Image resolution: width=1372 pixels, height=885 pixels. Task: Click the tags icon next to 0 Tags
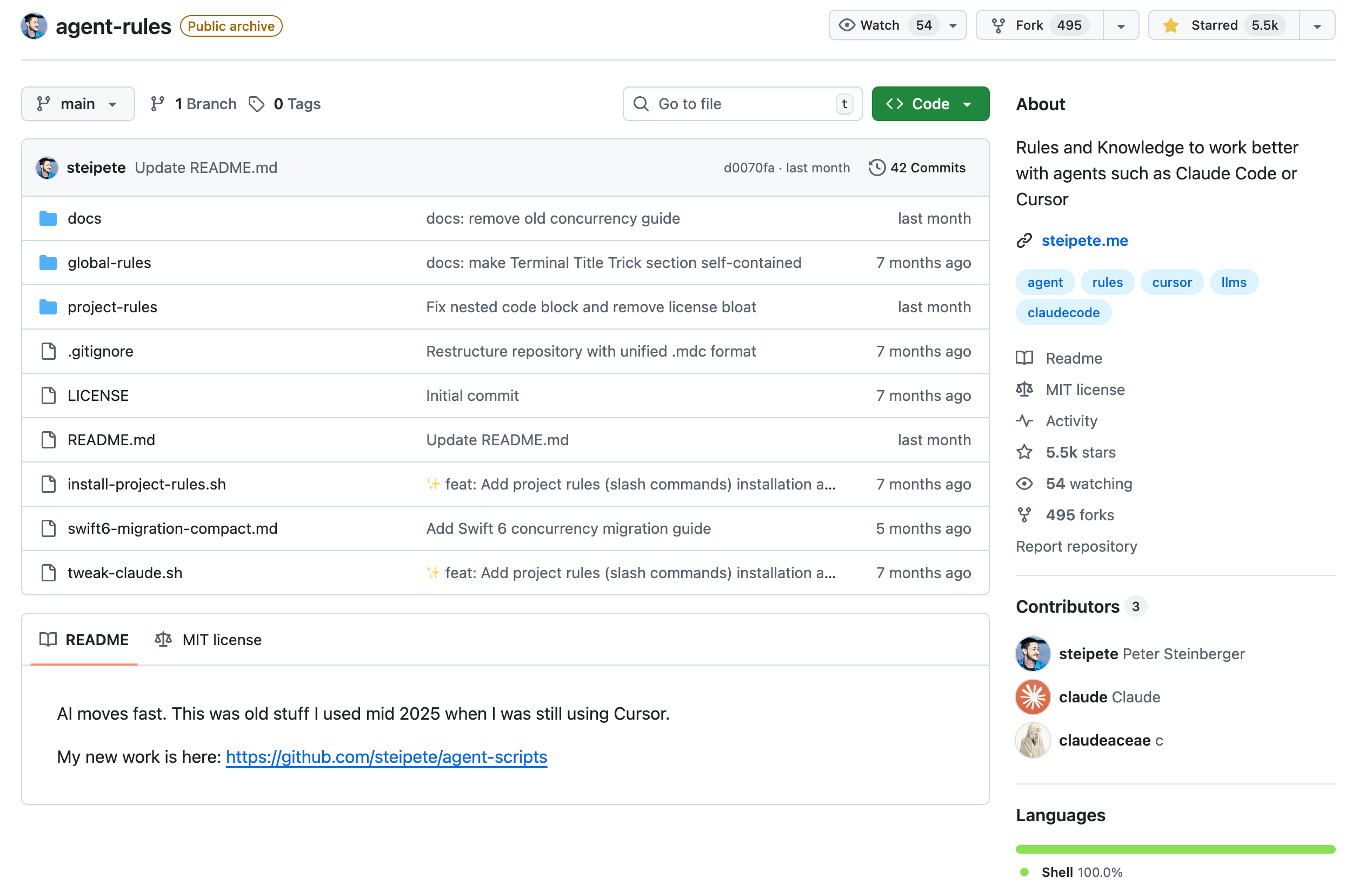256,104
